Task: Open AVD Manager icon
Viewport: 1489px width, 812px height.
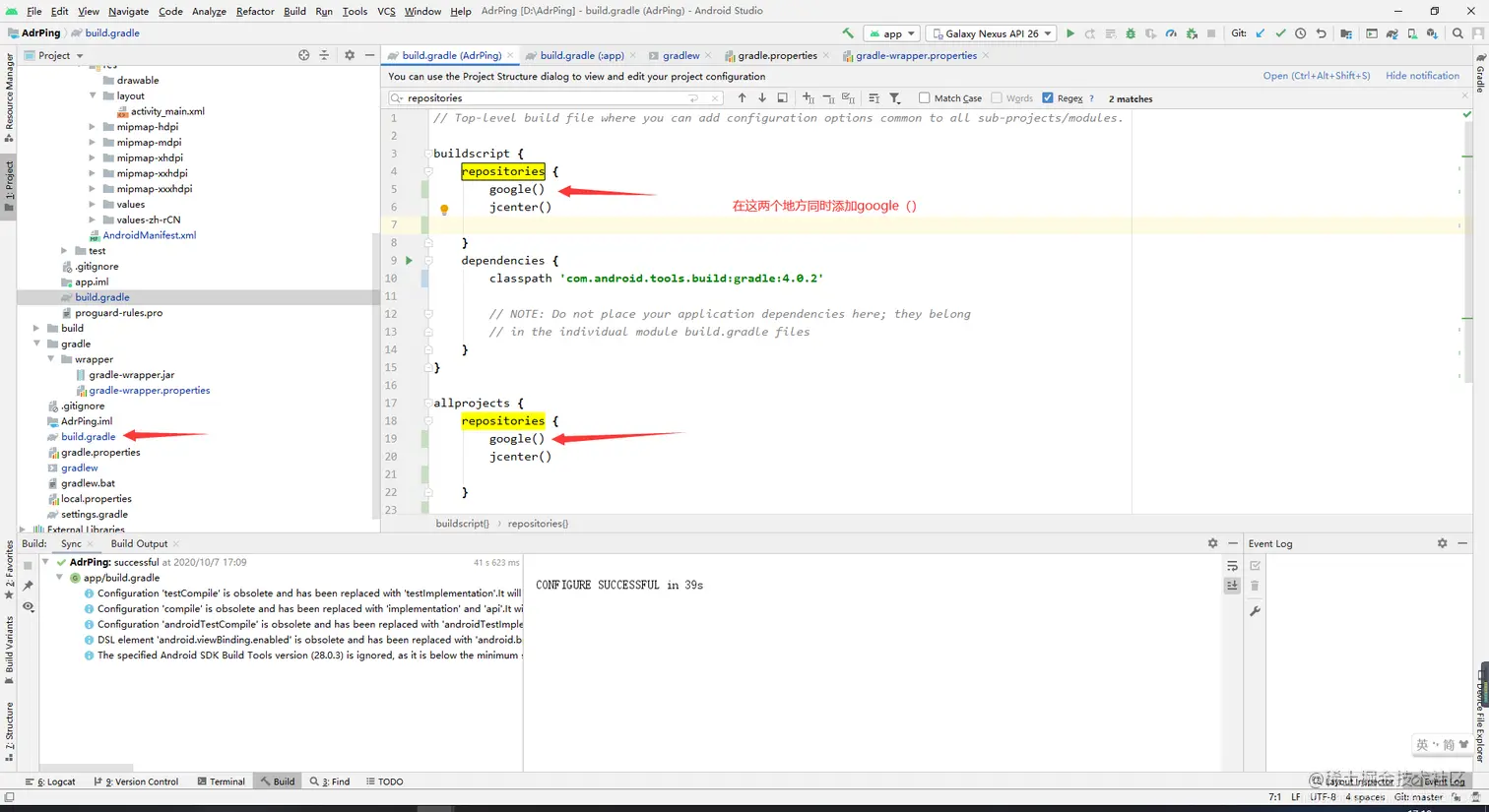Action: (1412, 33)
